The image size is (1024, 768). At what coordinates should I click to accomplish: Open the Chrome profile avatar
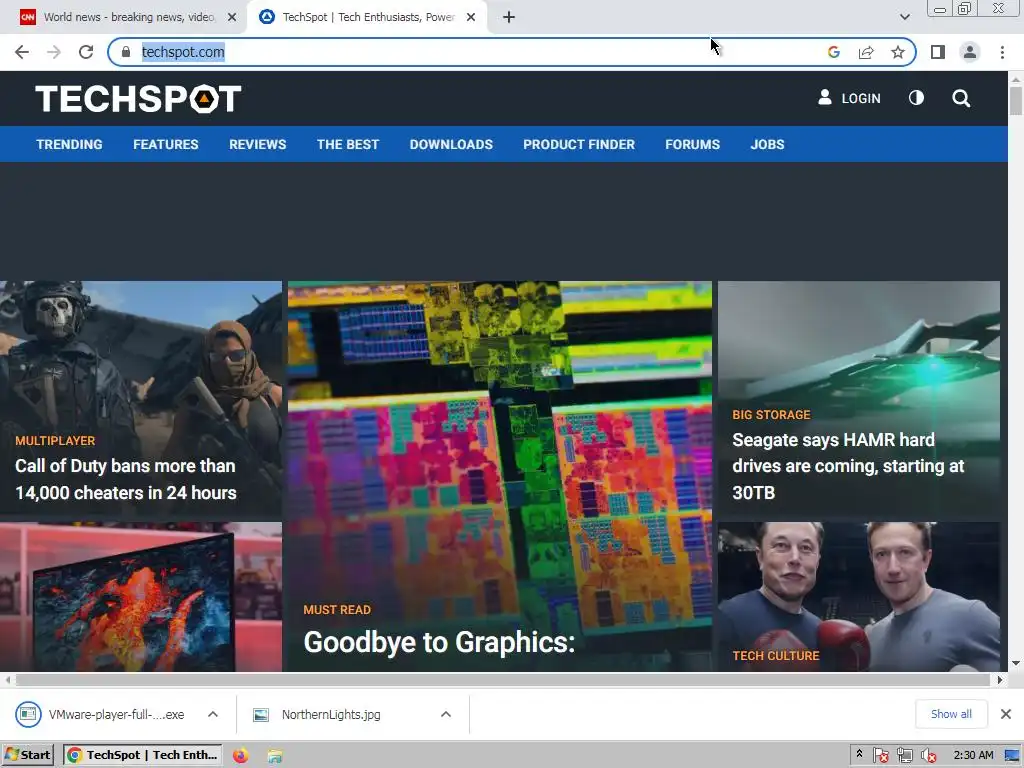pos(970,52)
